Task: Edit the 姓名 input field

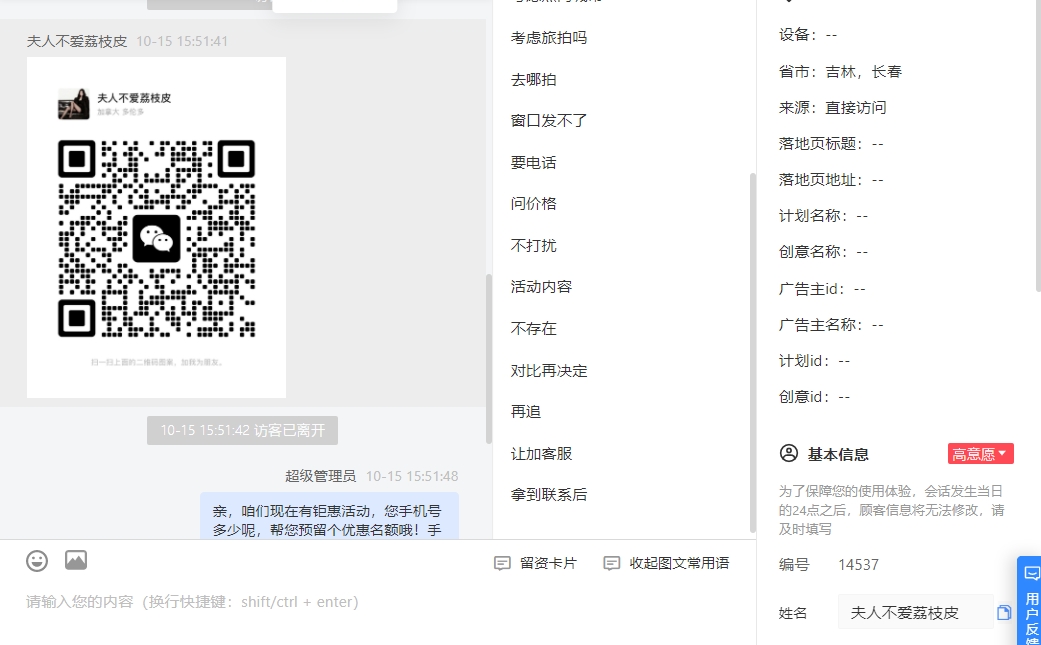Action: (x=916, y=612)
